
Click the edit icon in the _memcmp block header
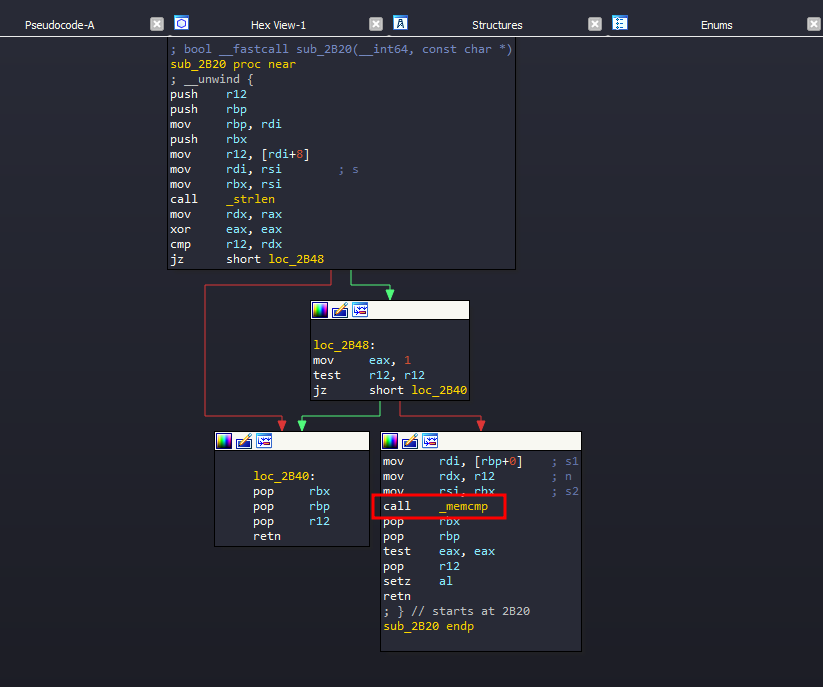(x=410, y=441)
